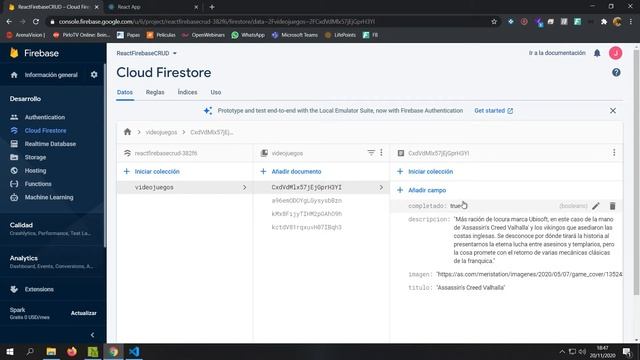Click Iniciar colección in the root column
The width and height of the screenshot is (640, 360).
pos(157,171)
